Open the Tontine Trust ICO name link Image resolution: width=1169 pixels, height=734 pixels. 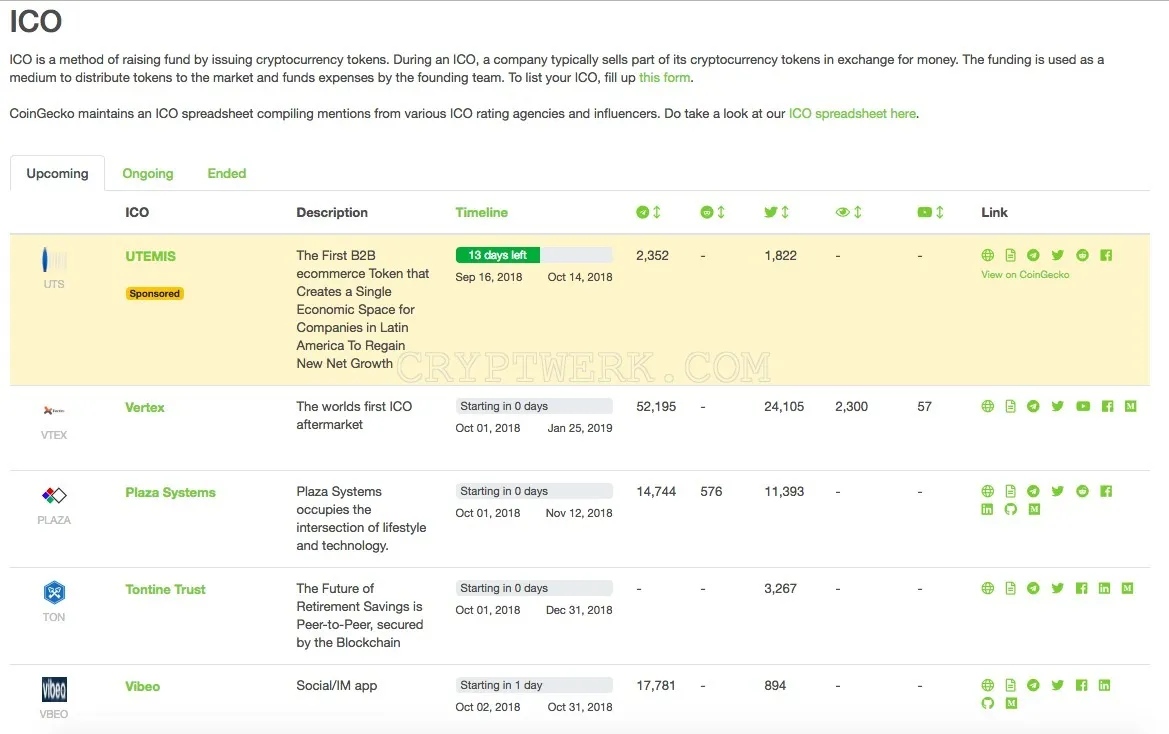pyautogui.click(x=165, y=589)
